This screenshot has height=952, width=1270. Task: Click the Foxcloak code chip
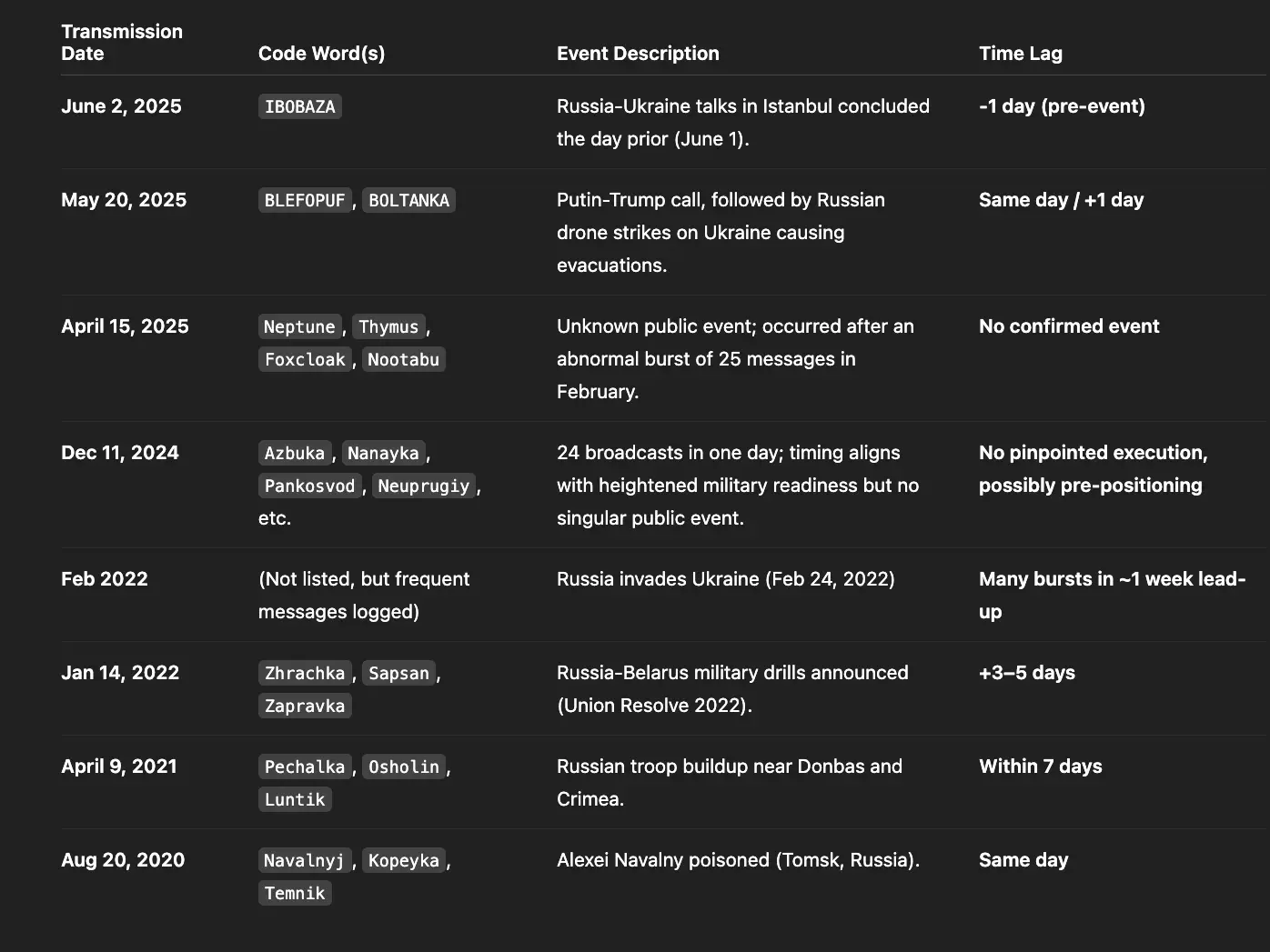coord(305,360)
